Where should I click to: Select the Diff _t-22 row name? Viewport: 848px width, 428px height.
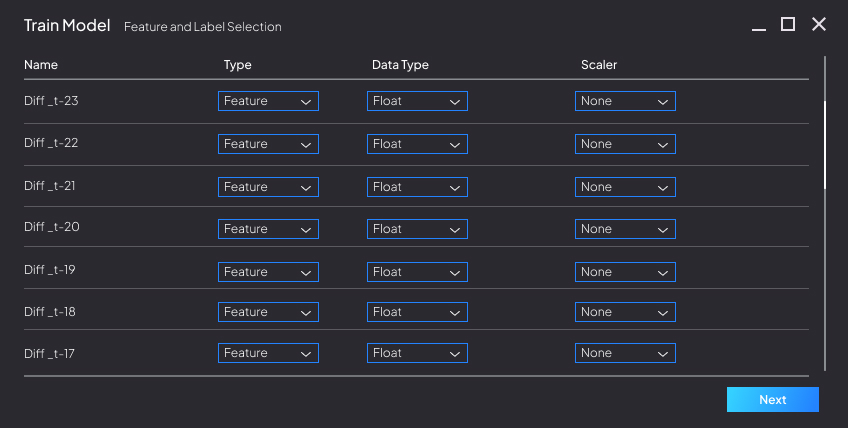[x=51, y=143]
